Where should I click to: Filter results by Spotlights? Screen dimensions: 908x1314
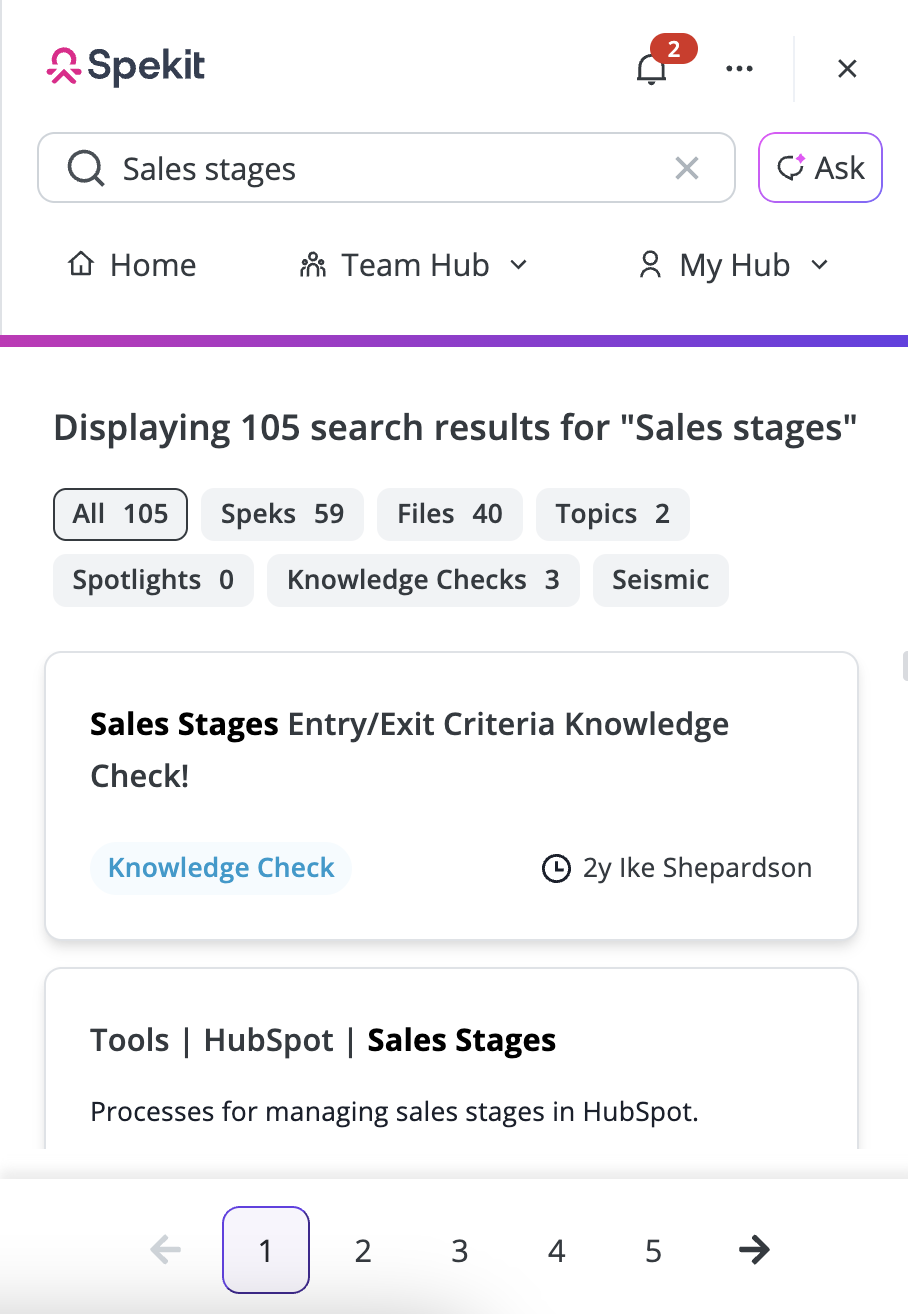pos(153,580)
